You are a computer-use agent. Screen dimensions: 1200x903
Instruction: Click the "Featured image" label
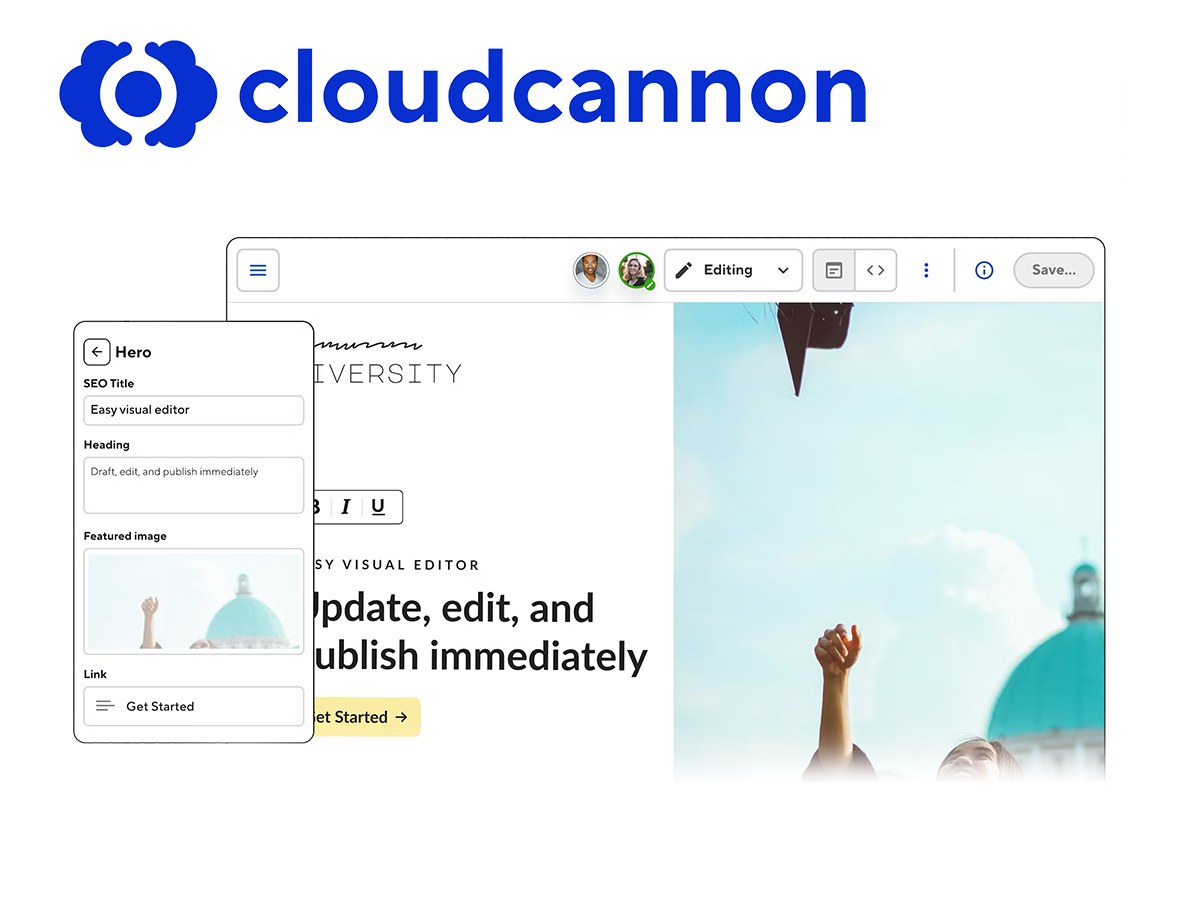[x=125, y=536]
